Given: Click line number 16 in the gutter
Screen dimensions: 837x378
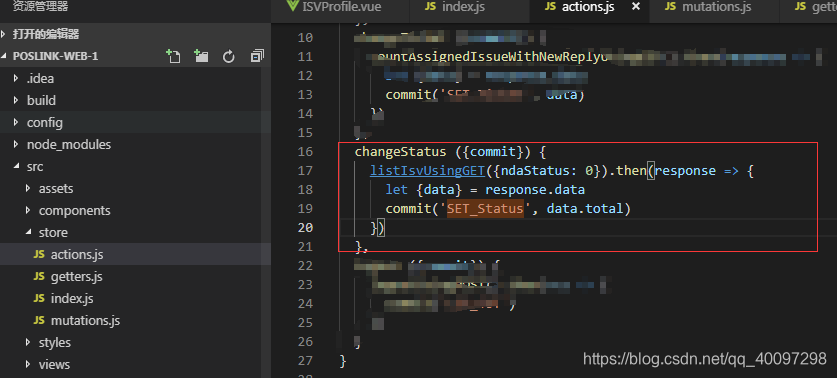Looking at the screenshot, I should coord(305,152).
